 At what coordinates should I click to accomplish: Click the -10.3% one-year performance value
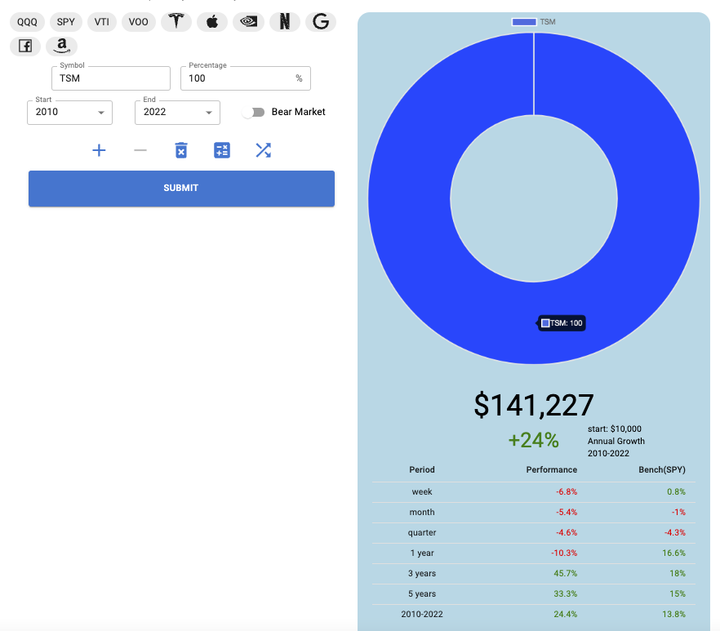pyautogui.click(x=564, y=553)
